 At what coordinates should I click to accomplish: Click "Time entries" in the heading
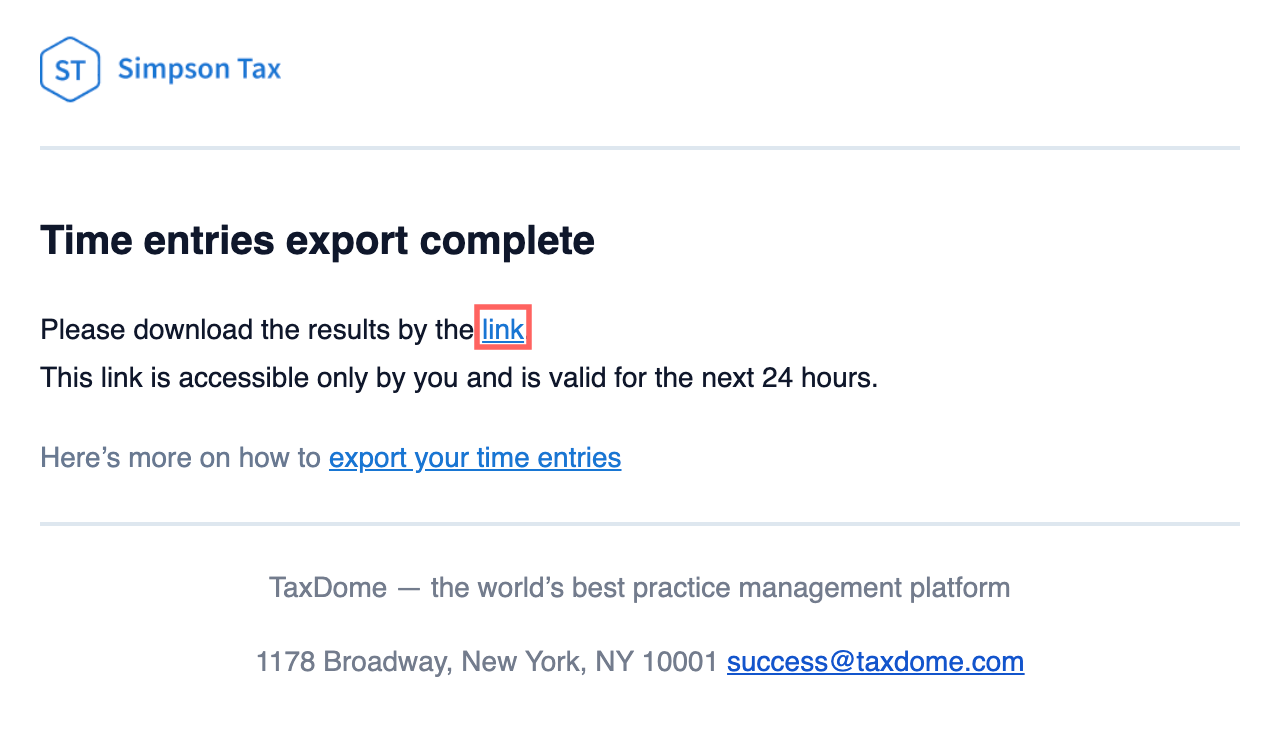tap(157, 241)
